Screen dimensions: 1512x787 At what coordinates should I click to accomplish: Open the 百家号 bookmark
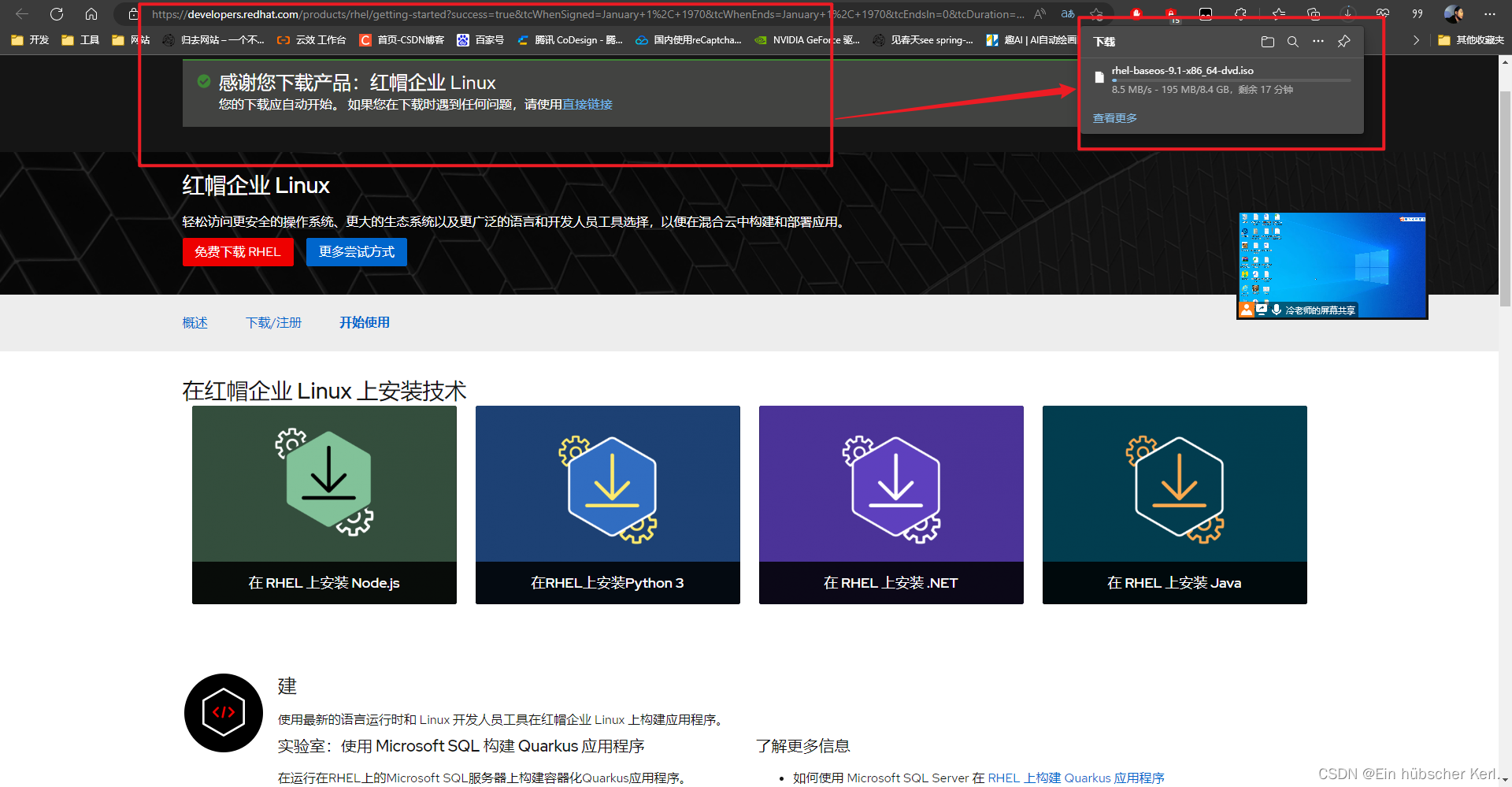pos(480,40)
